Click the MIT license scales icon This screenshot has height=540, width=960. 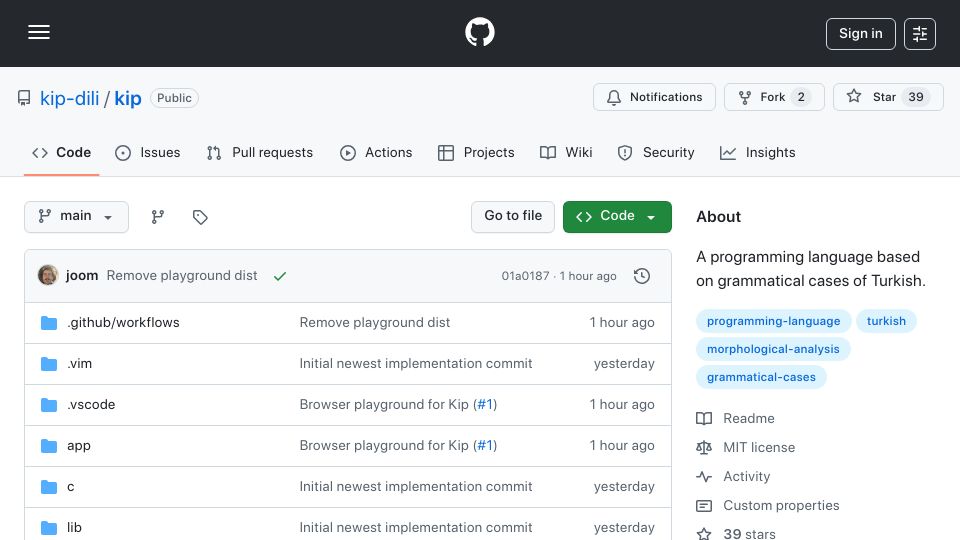[704, 448]
